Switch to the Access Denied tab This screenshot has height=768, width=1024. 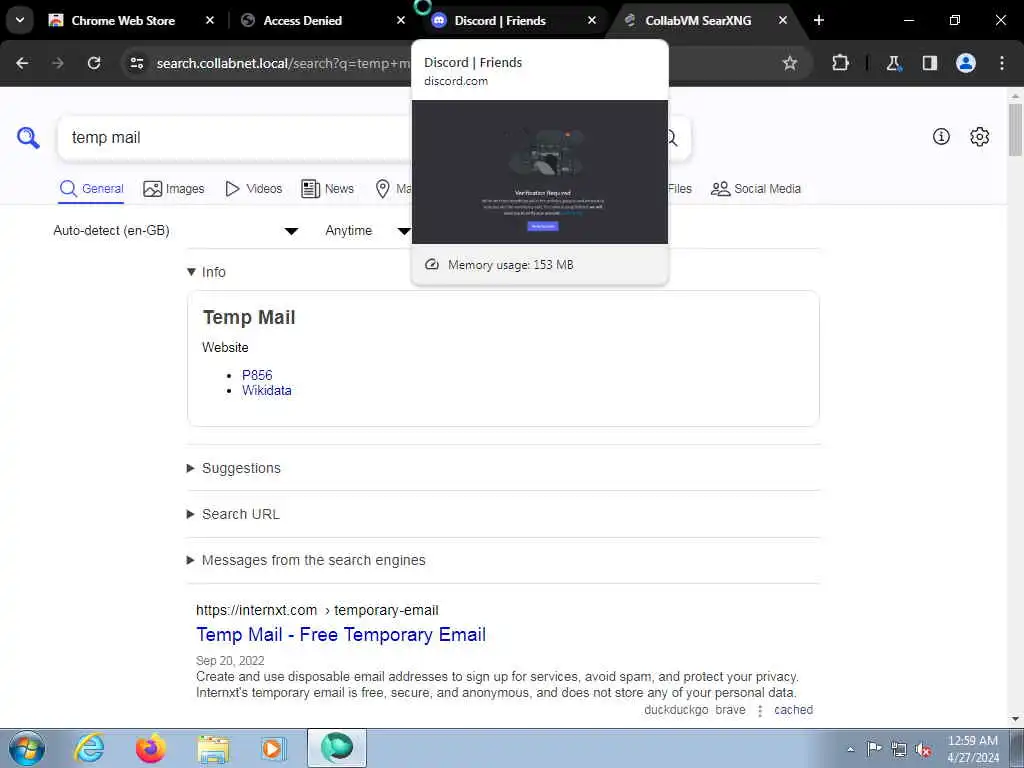pos(302,20)
